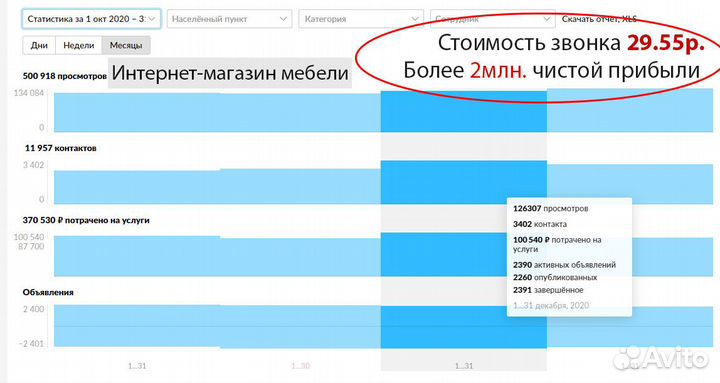This screenshot has width=720, height=383.
Task: Click the '1...30' November axis label
Action: pyautogui.click(x=301, y=366)
